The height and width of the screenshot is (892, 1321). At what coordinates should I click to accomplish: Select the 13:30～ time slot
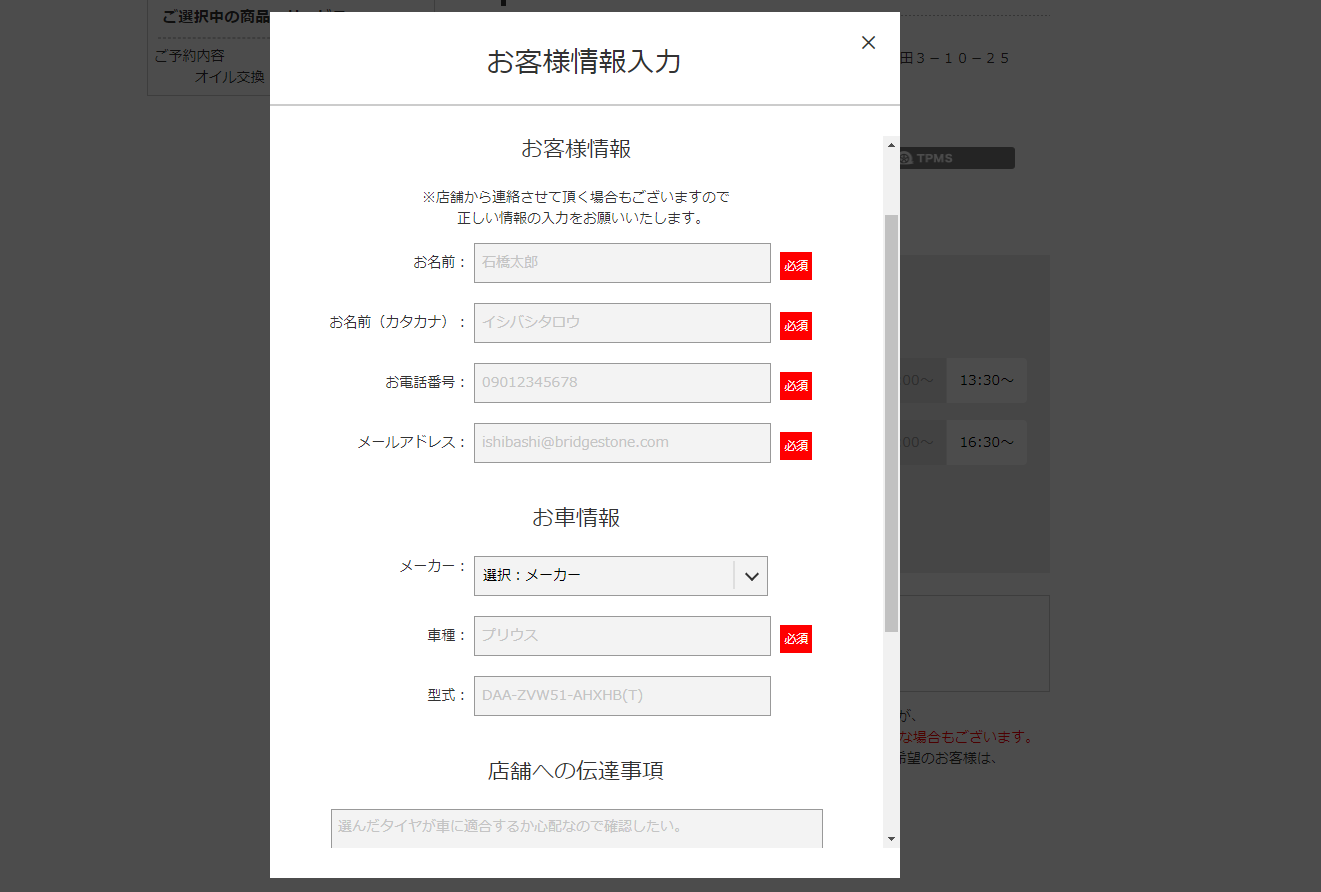(986, 381)
